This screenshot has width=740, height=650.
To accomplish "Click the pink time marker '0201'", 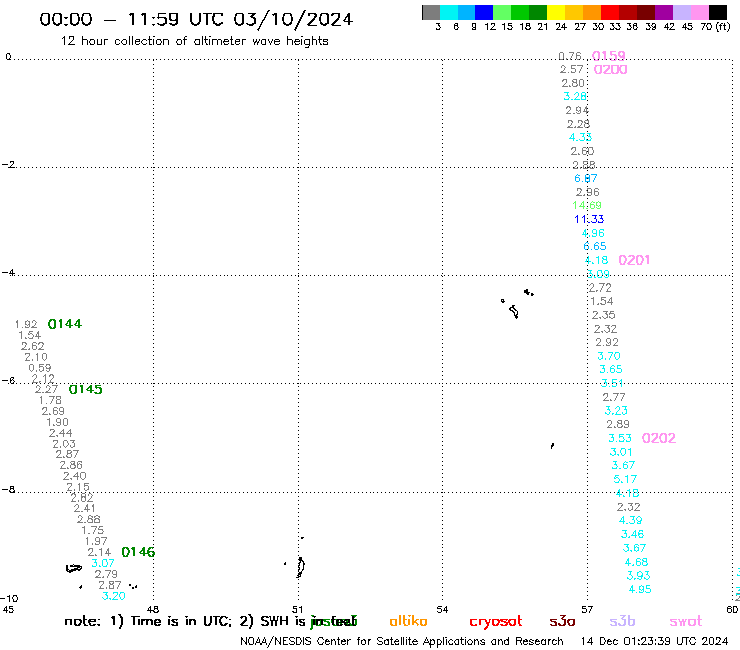I will point(634,260).
